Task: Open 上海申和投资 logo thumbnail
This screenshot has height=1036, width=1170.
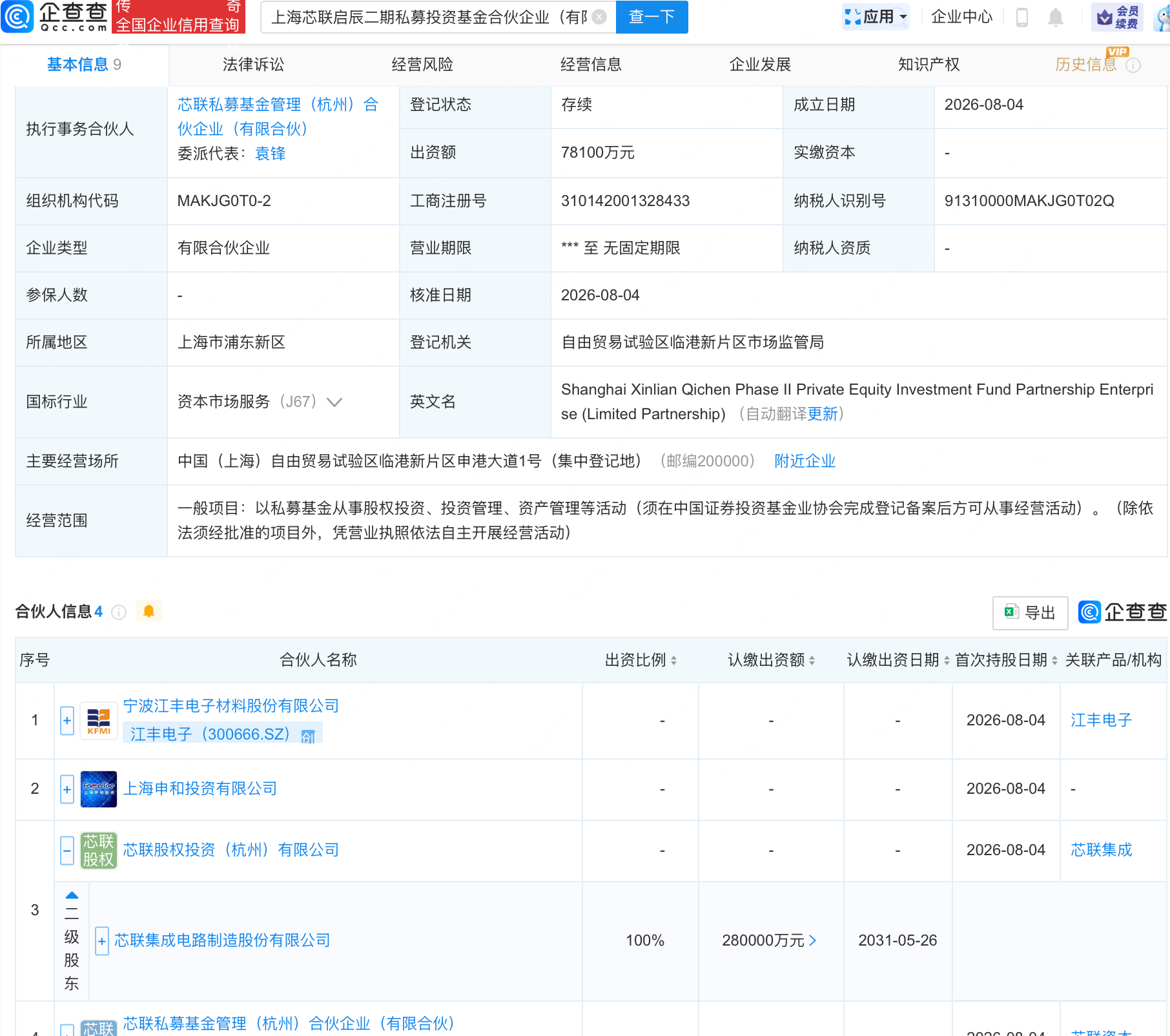Action: click(99, 789)
